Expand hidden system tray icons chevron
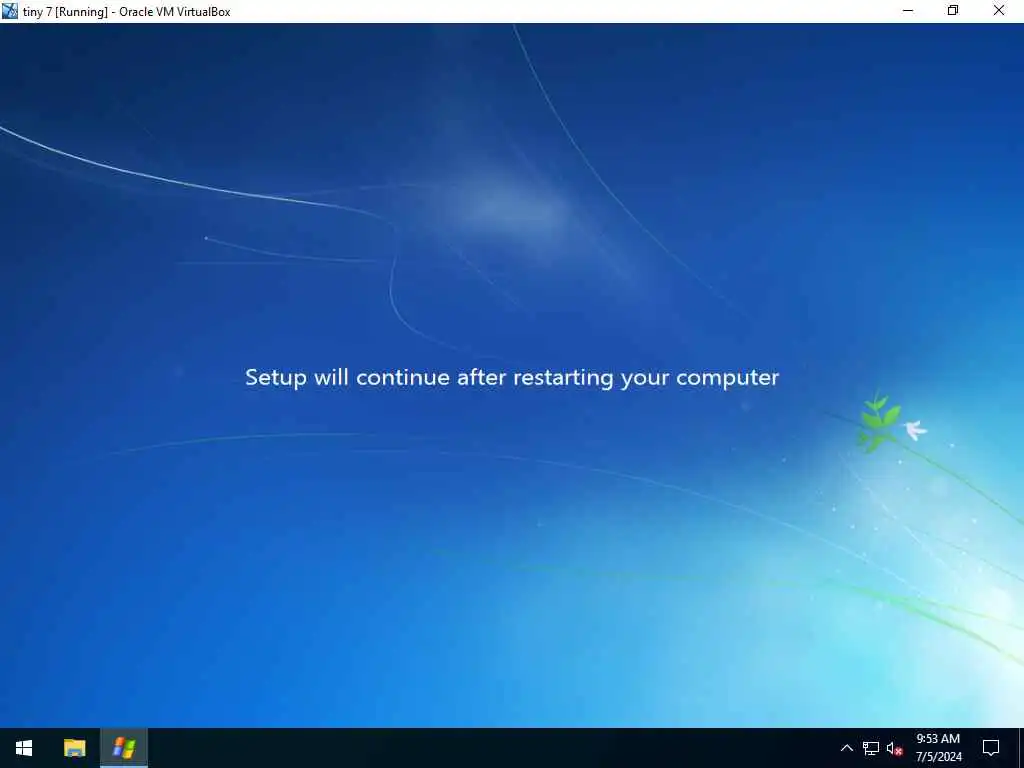 pyautogui.click(x=846, y=748)
